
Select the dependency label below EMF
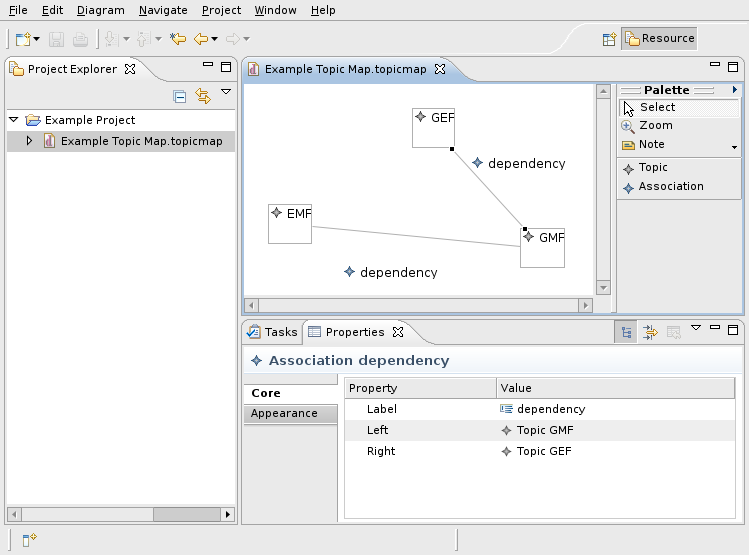391,272
